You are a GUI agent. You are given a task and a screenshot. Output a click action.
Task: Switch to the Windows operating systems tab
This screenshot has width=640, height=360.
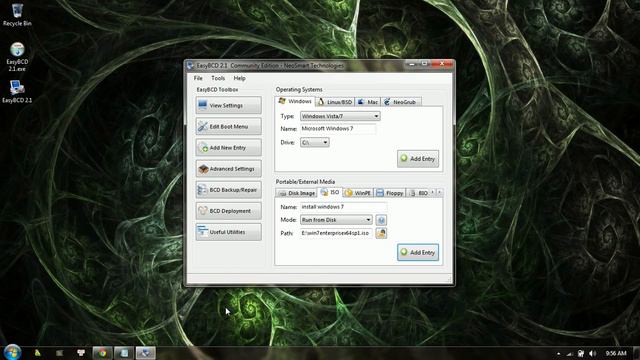coord(296,101)
